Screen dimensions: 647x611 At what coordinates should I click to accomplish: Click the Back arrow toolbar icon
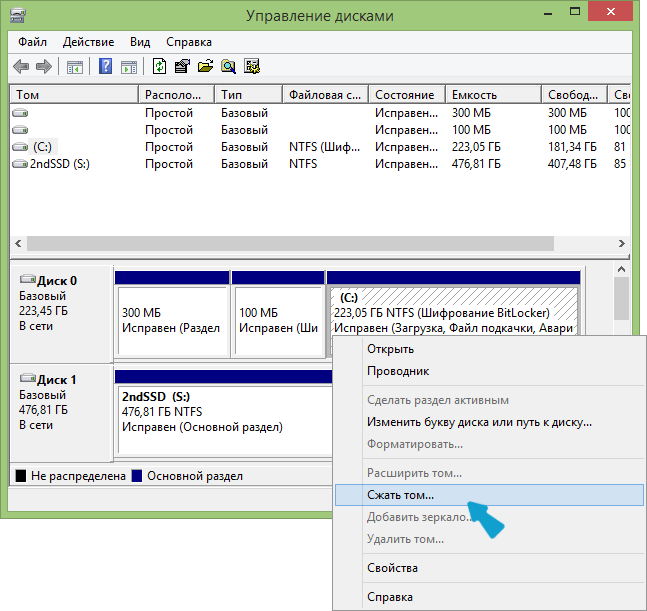pos(21,66)
